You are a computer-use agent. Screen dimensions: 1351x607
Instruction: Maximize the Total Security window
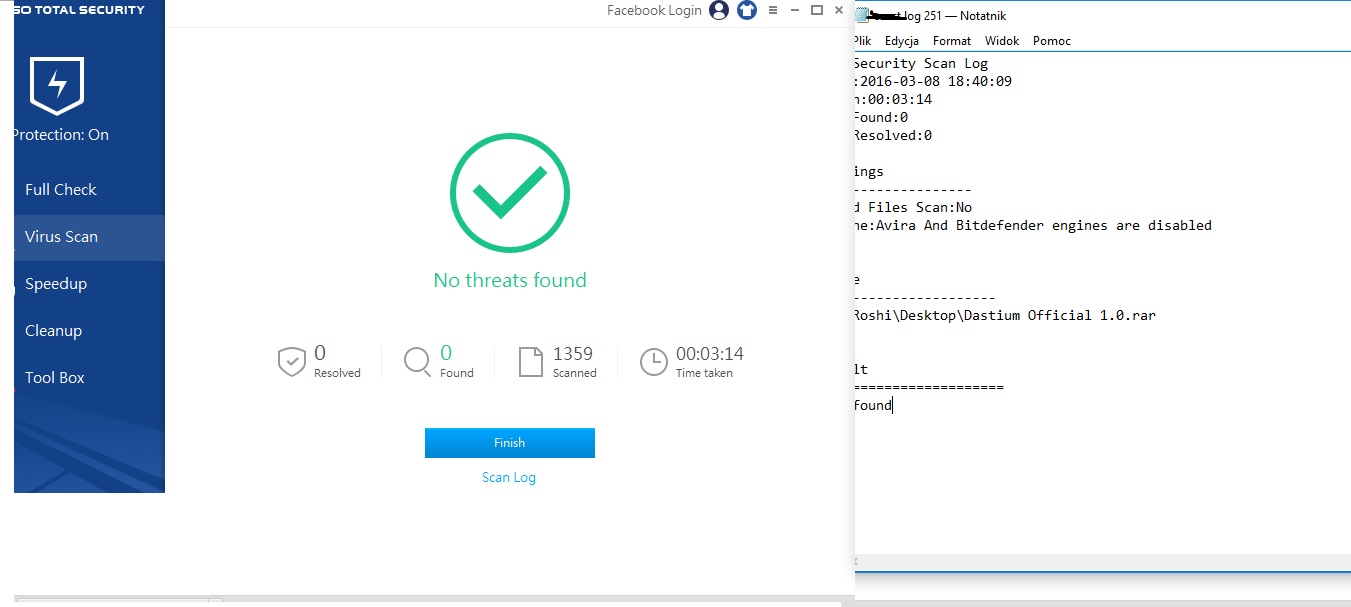[817, 10]
